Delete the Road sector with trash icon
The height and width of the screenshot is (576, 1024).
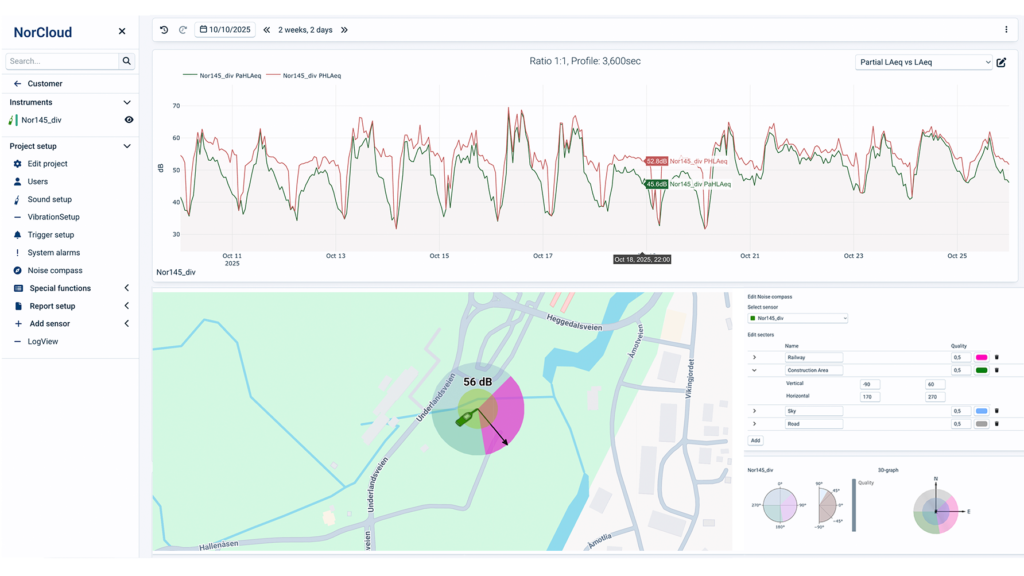[x=996, y=424]
